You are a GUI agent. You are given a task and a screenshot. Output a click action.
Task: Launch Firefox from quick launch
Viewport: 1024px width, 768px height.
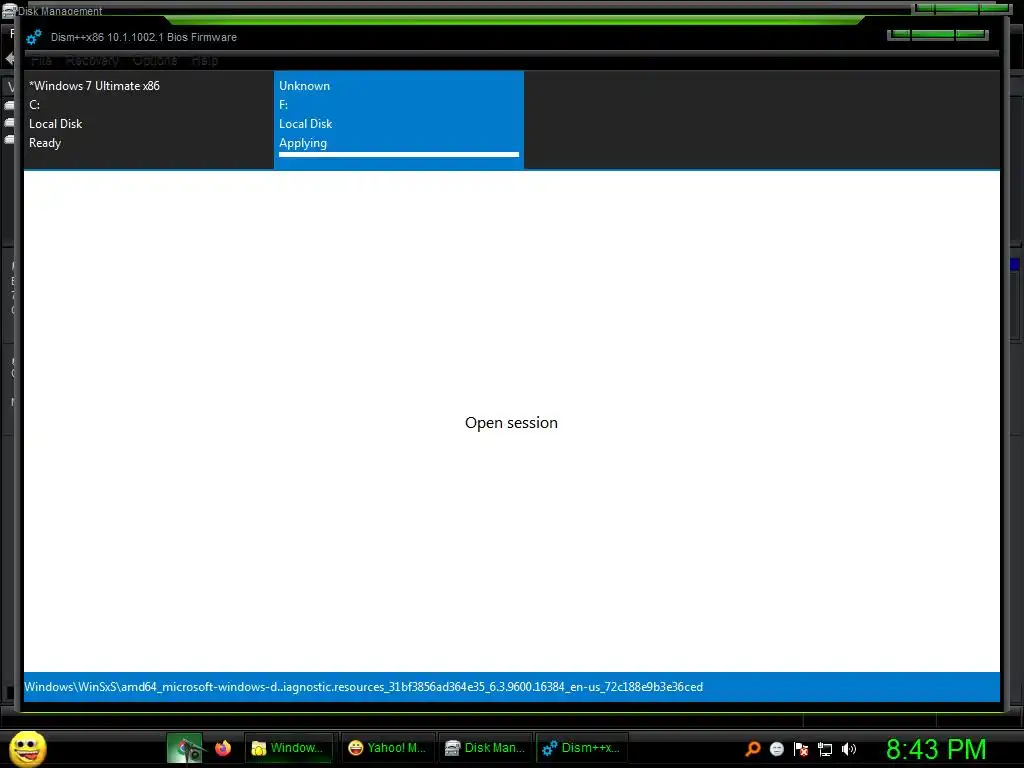(223, 748)
